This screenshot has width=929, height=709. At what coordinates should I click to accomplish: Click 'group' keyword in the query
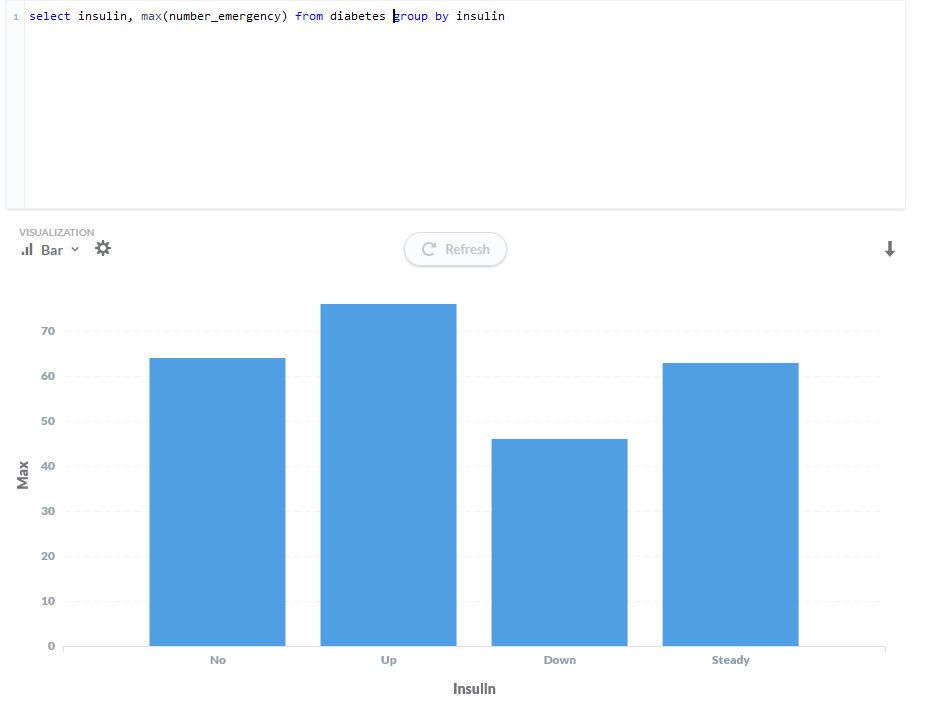[411, 16]
